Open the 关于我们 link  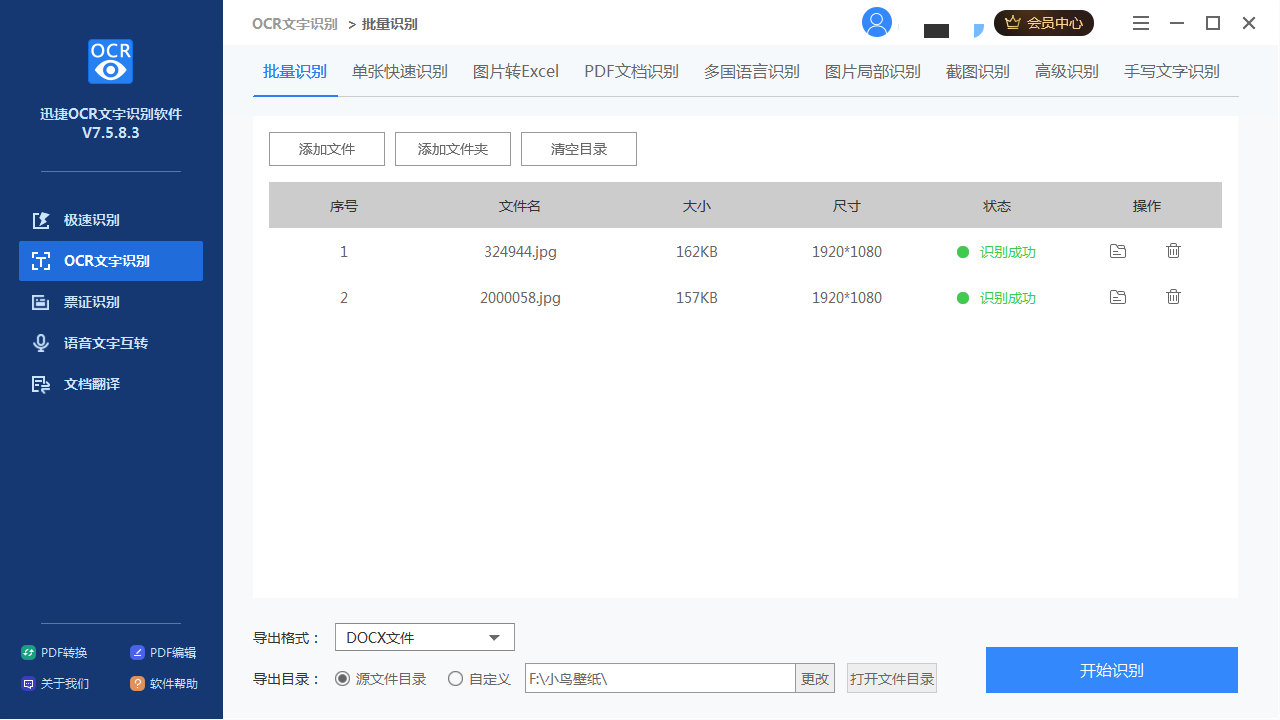point(55,684)
